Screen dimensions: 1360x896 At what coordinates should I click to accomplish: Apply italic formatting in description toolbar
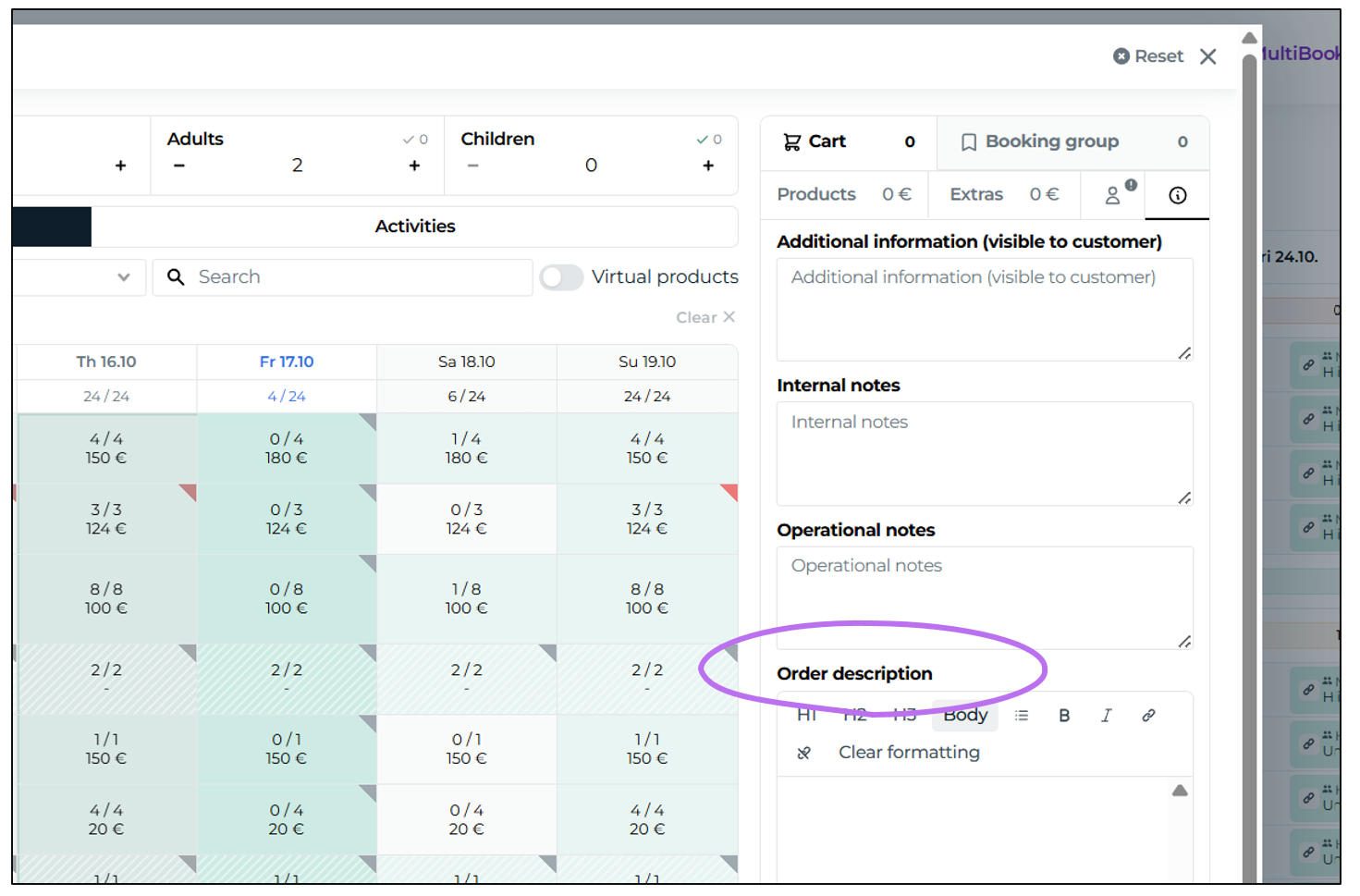coord(1106,716)
